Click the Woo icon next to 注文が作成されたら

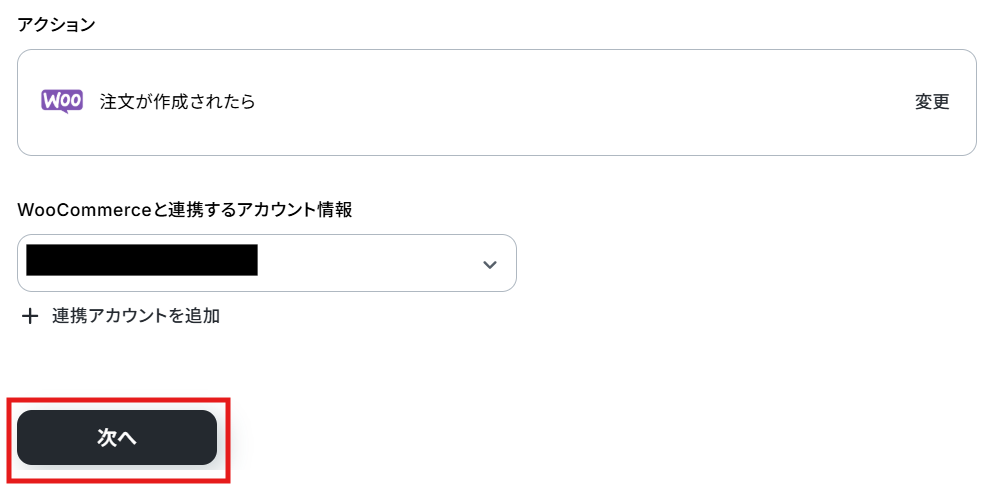click(x=62, y=101)
